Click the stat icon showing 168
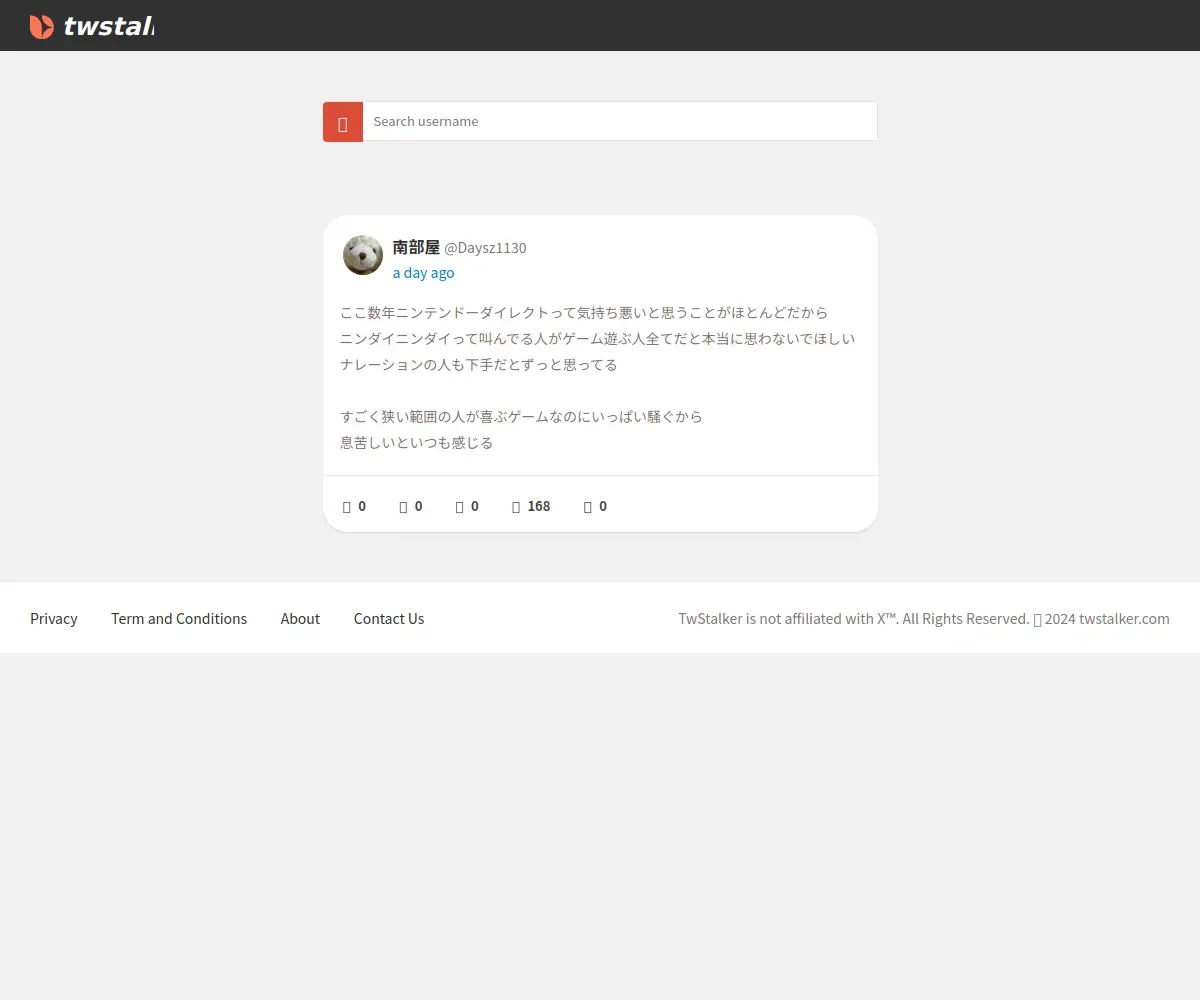The width and height of the screenshot is (1200, 1000). [516, 507]
